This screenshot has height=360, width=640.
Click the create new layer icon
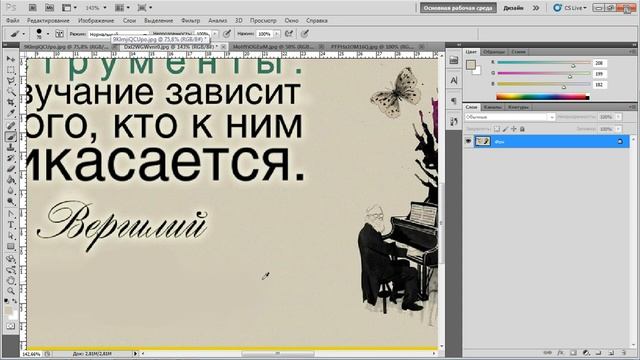click(611, 353)
